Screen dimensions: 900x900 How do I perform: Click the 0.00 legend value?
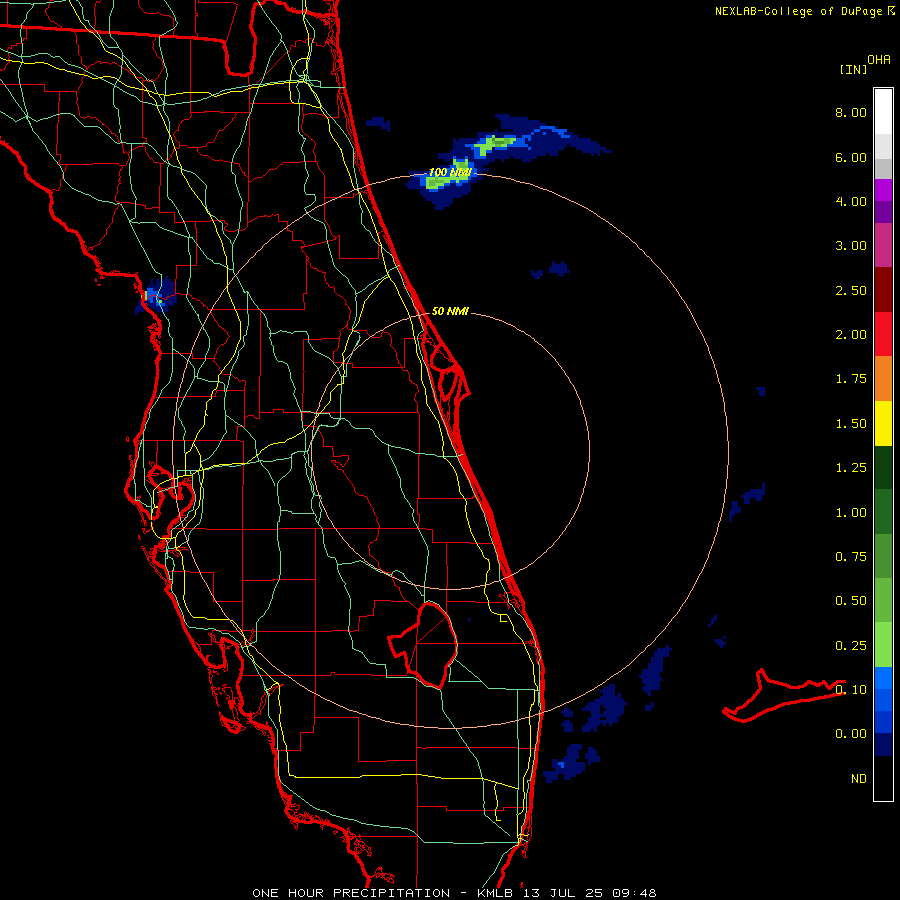click(851, 734)
